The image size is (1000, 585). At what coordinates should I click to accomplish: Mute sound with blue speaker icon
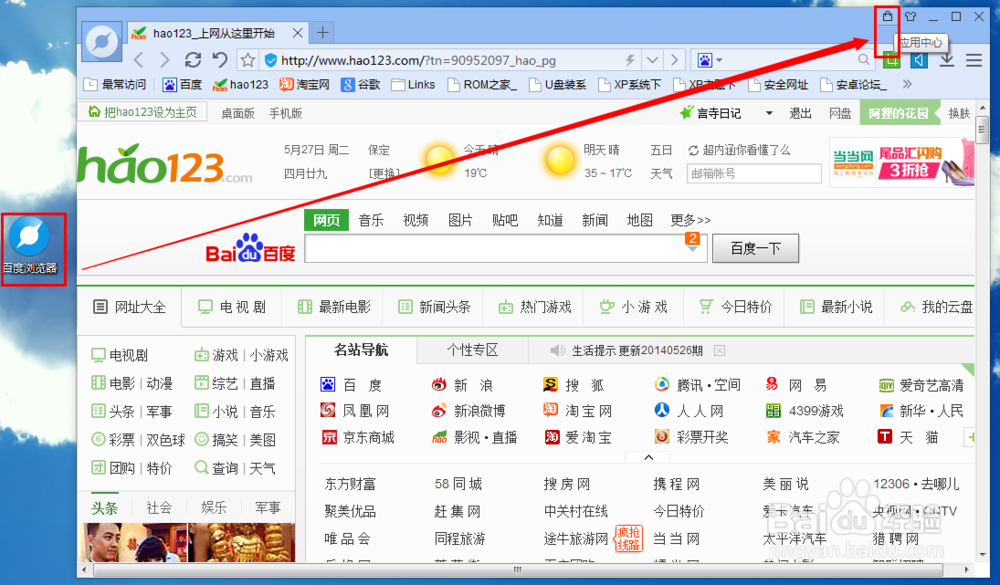pyautogui.click(x=919, y=60)
